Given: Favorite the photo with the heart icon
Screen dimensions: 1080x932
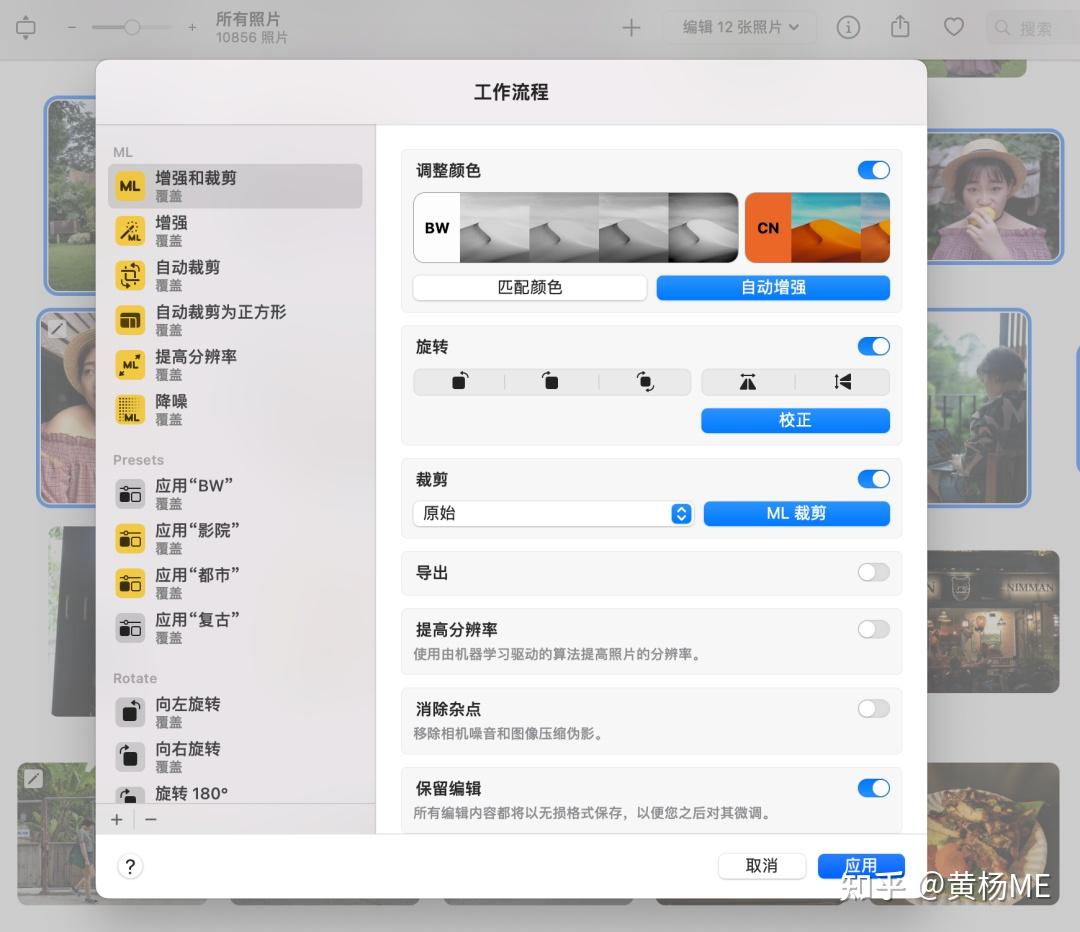Looking at the screenshot, I should pos(953,27).
